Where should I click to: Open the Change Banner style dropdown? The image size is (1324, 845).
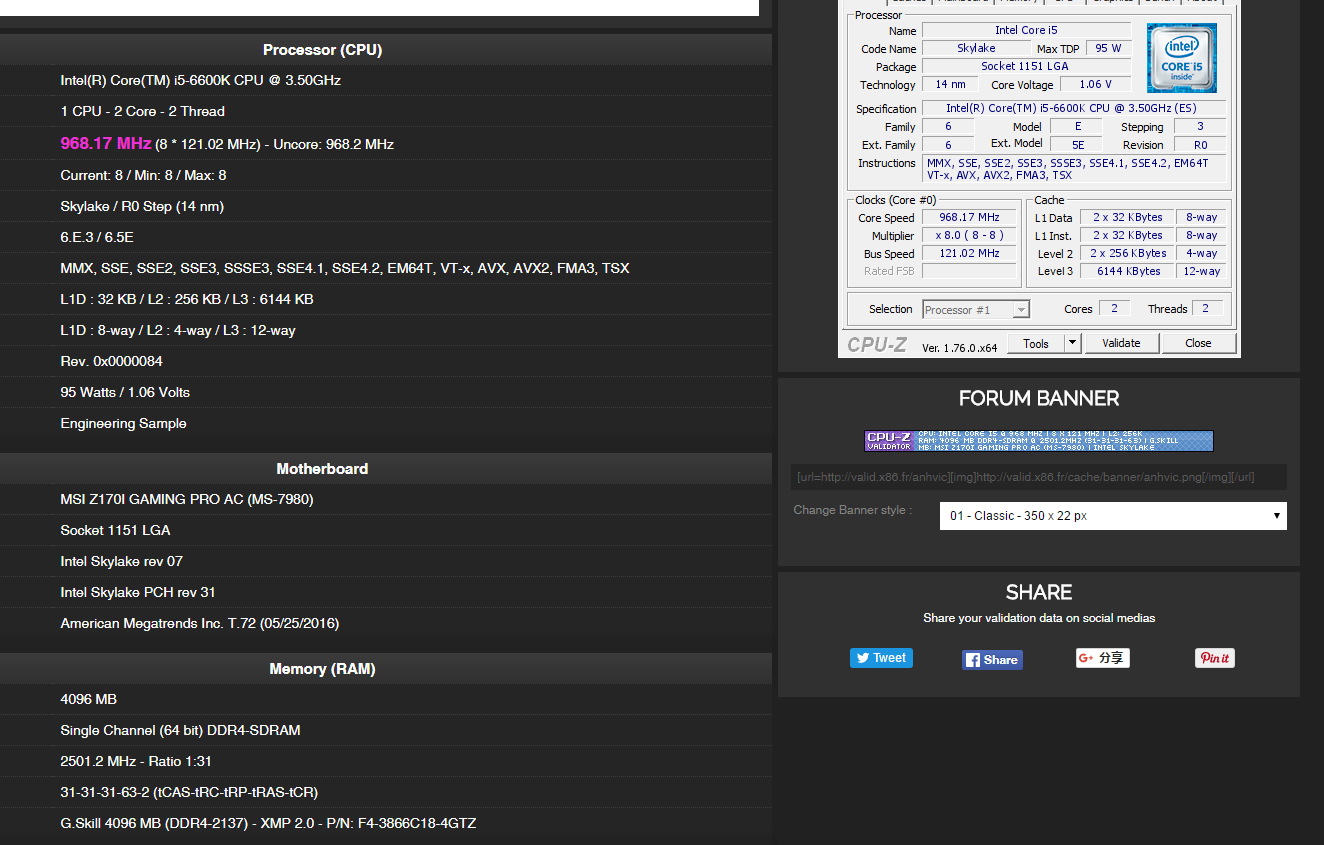1112,516
